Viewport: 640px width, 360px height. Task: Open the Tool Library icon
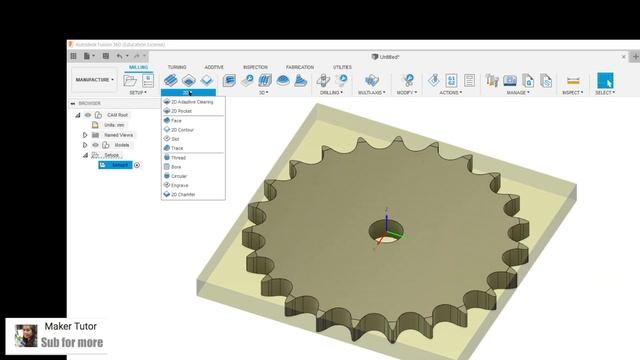(492, 80)
